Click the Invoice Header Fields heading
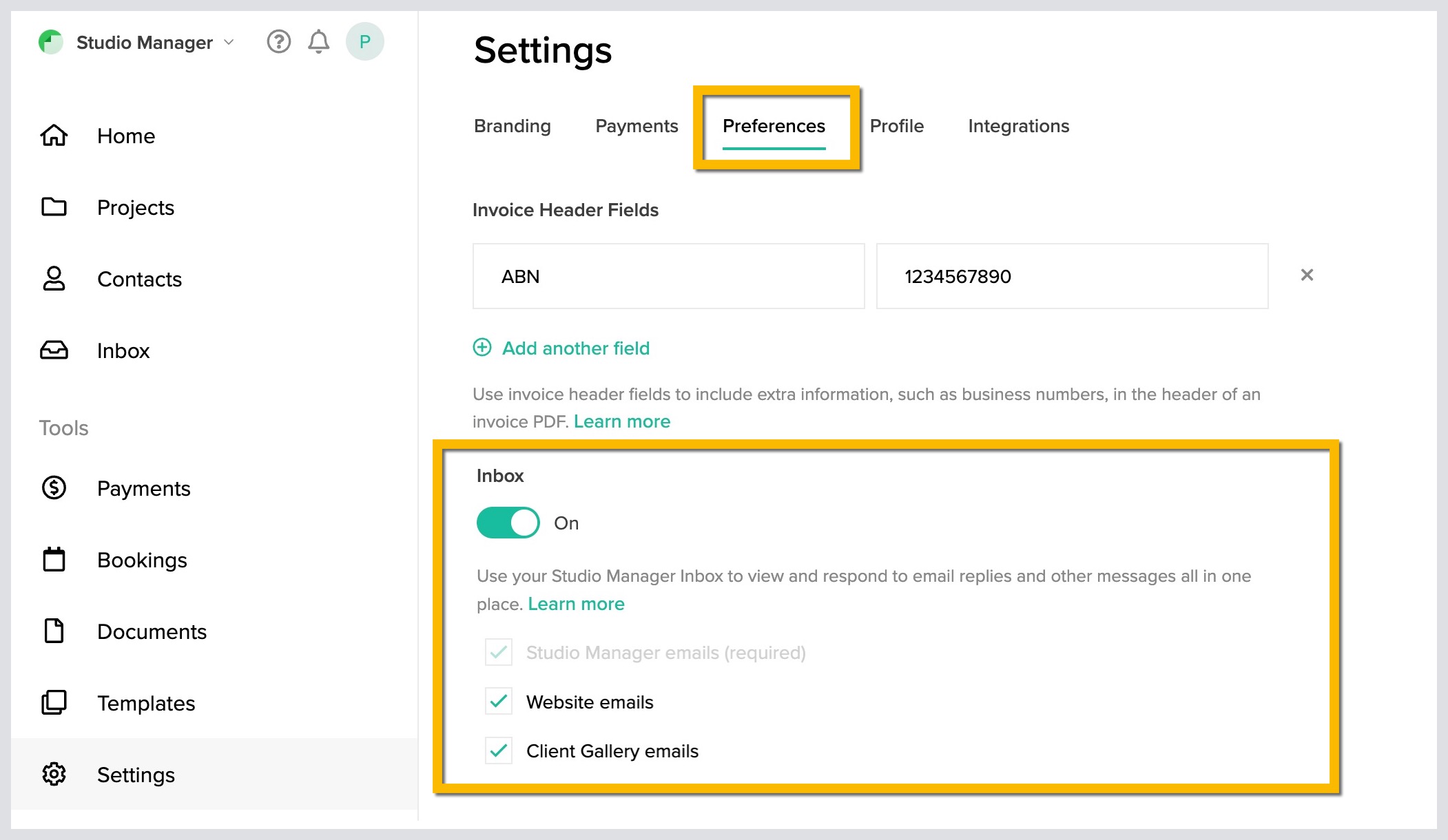Image resolution: width=1448 pixels, height=840 pixels. point(566,210)
